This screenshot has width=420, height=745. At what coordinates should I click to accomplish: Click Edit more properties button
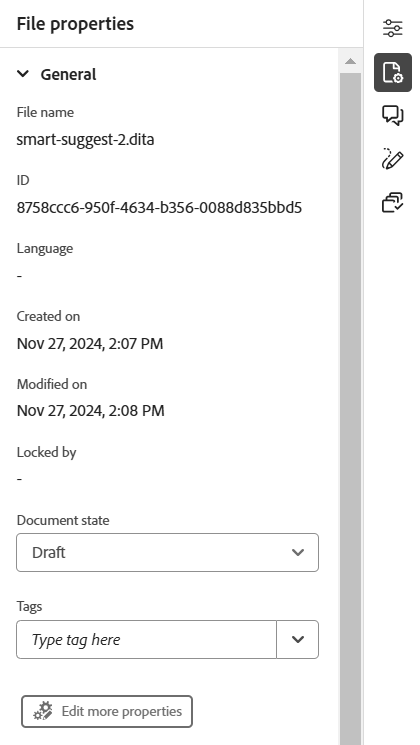point(107,711)
